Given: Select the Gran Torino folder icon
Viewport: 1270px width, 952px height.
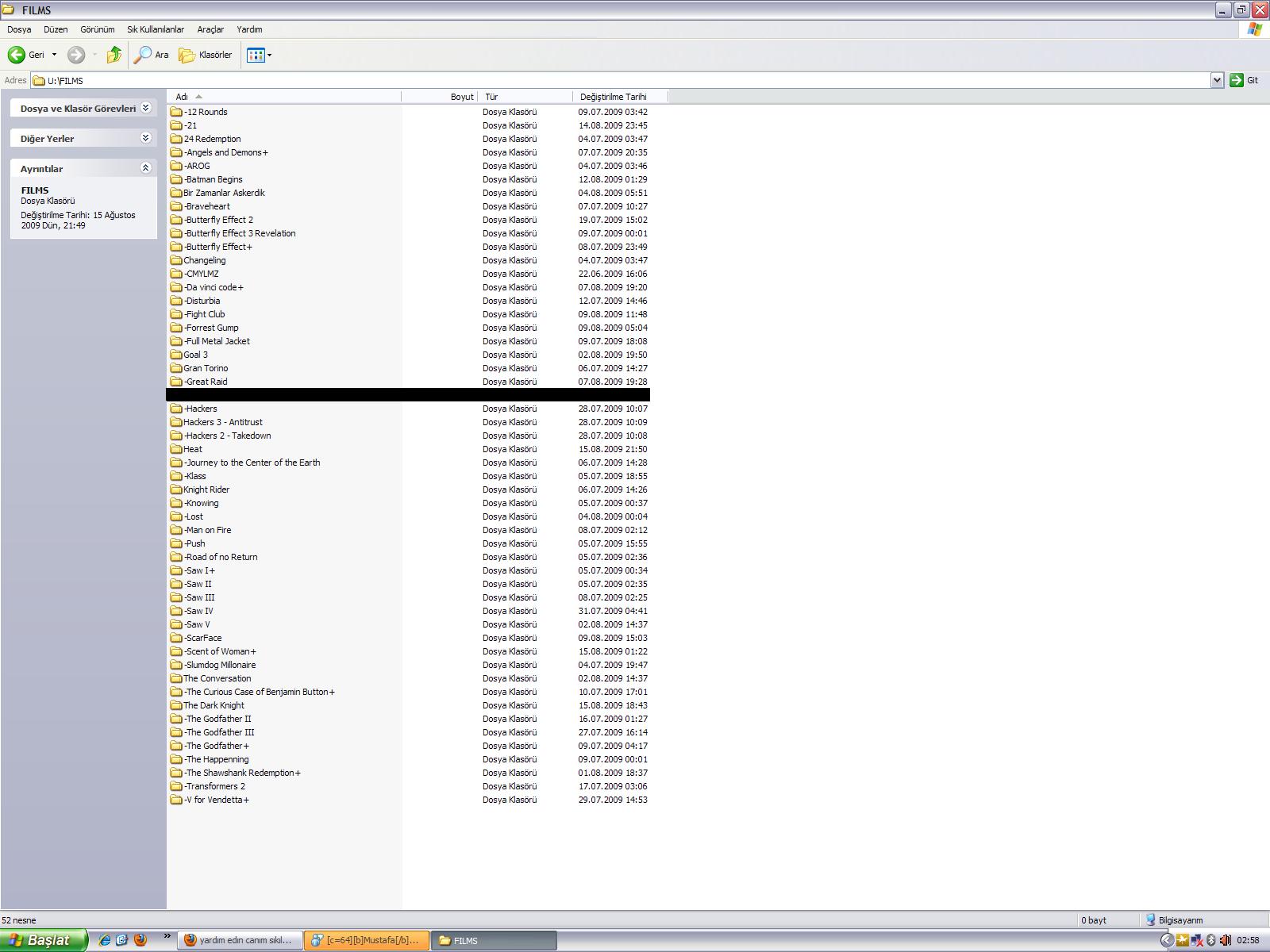Looking at the screenshot, I should click(176, 368).
